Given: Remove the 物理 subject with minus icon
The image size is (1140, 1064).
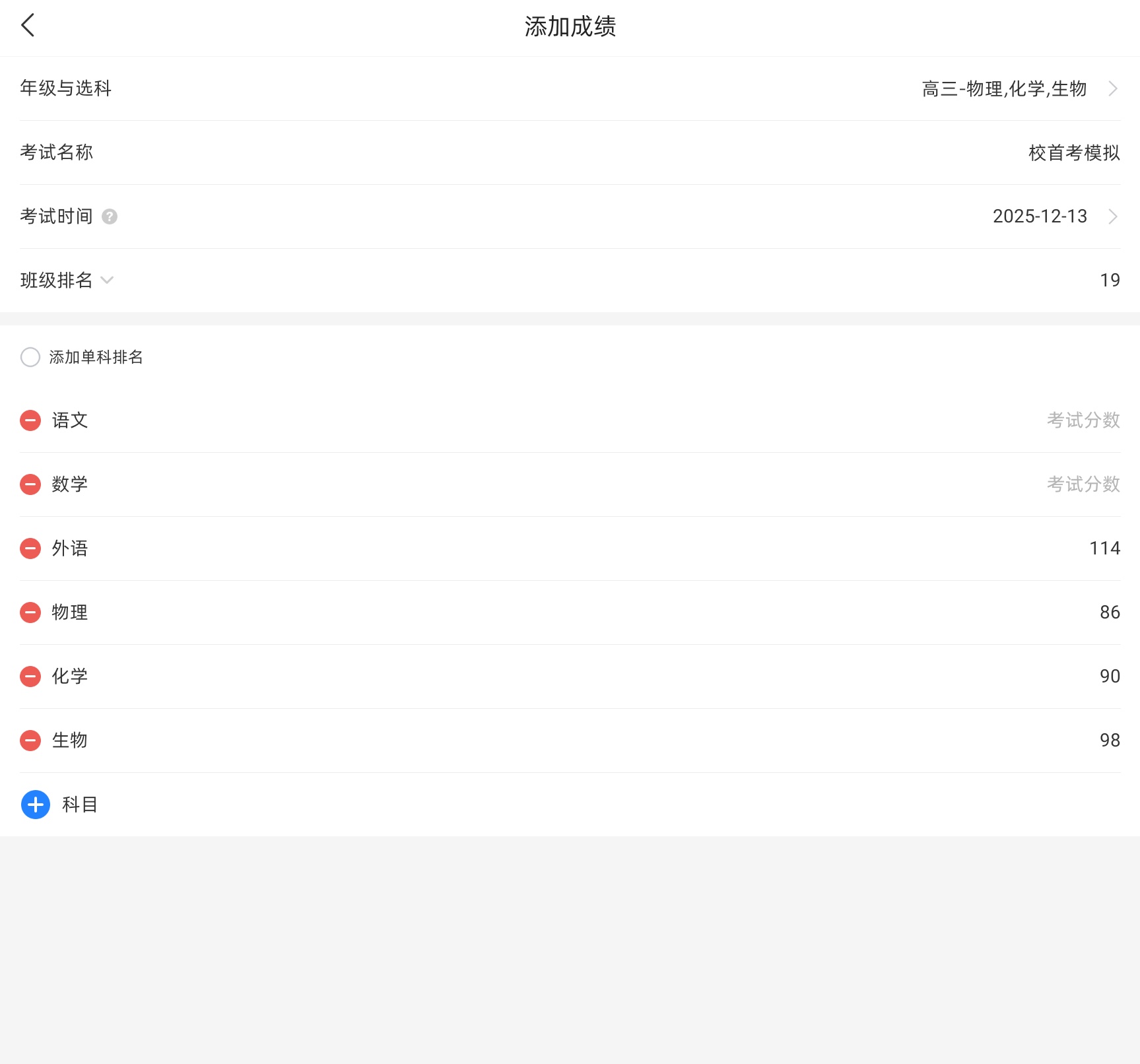Looking at the screenshot, I should [x=30, y=613].
